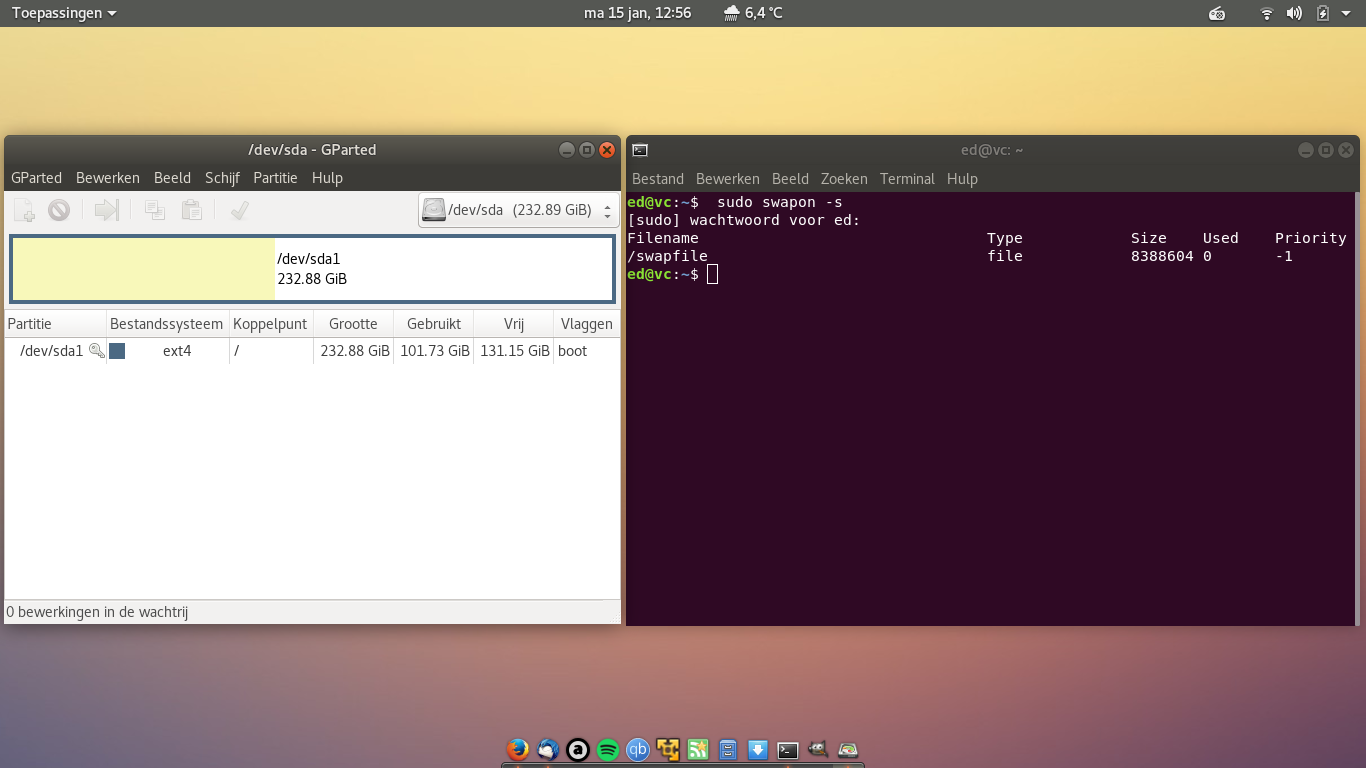Viewport: 1366px width, 768px height.
Task: Open the GParted menu in GParted
Action: 36,178
